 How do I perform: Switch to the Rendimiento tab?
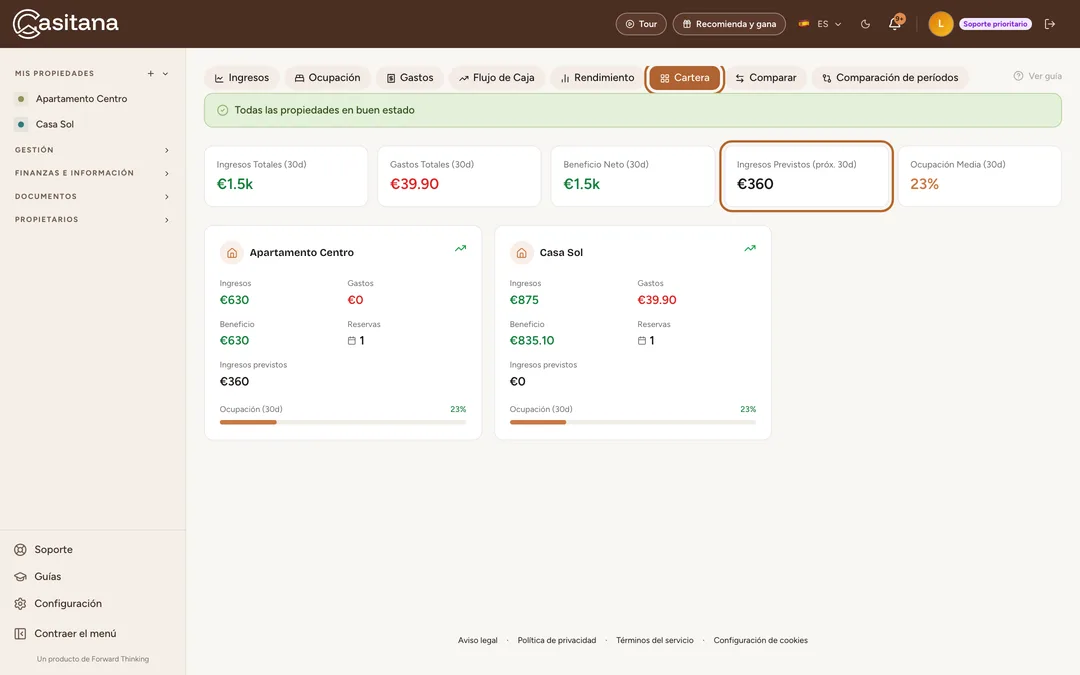pos(596,78)
